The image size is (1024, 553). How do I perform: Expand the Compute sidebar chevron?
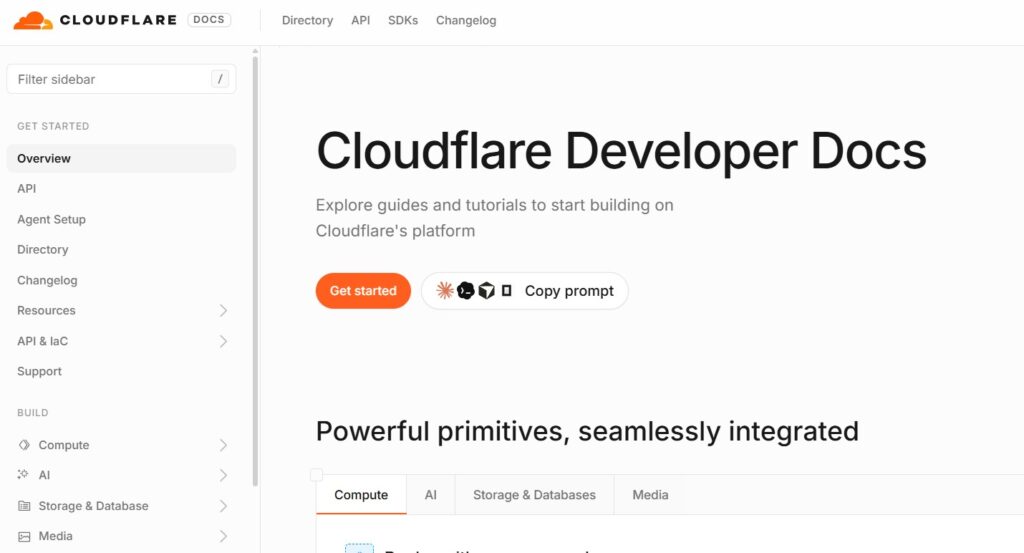(x=223, y=445)
